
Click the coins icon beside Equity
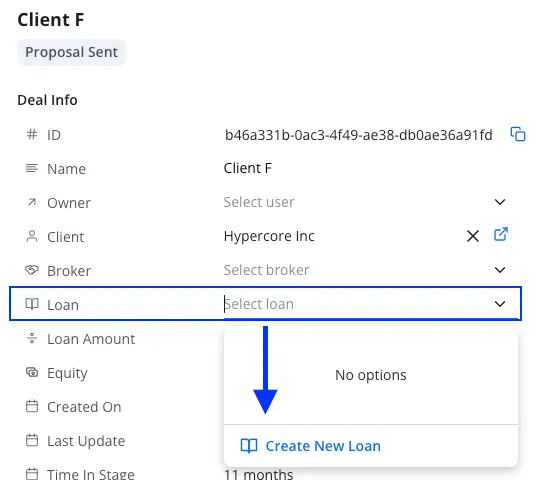pyautogui.click(x=32, y=372)
